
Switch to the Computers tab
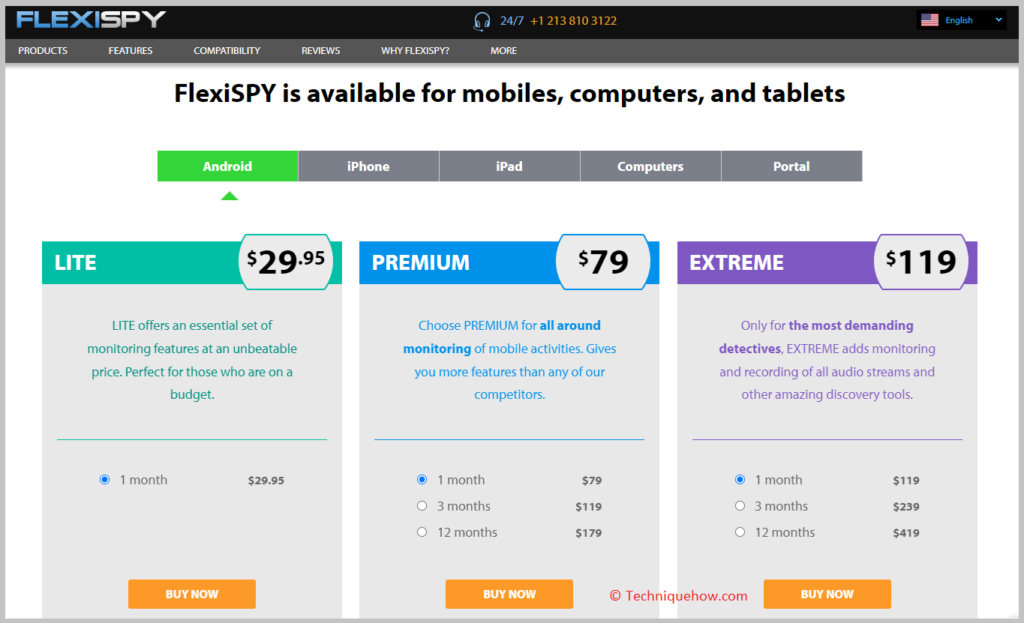tap(650, 166)
